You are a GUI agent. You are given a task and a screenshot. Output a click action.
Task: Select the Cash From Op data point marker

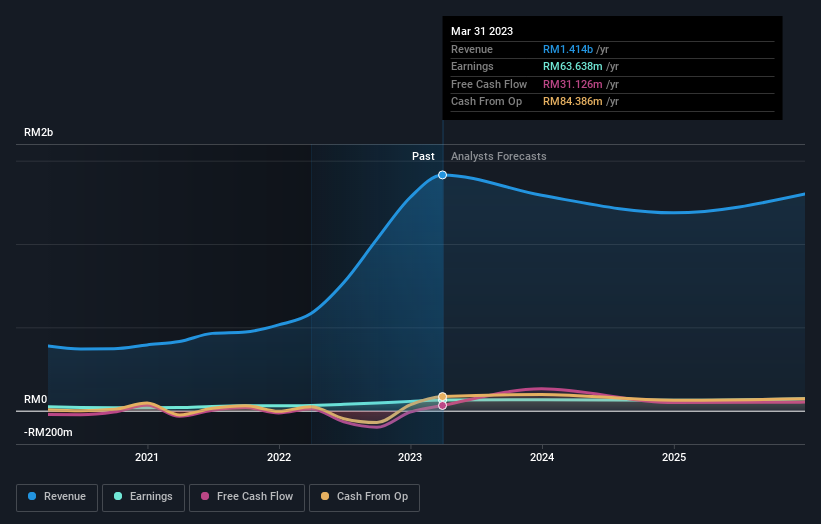click(x=442, y=397)
